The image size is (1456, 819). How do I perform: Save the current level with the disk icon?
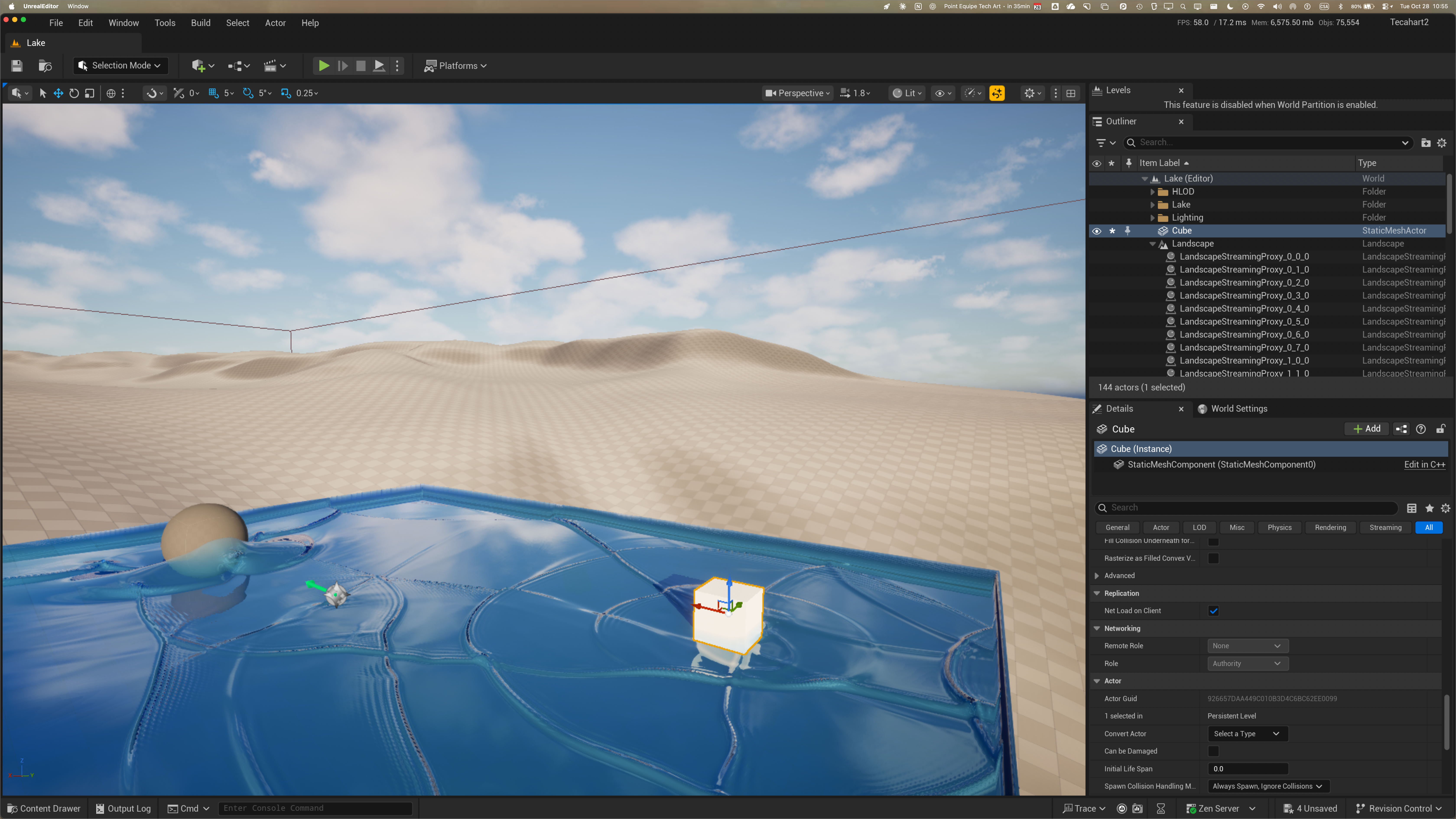[x=17, y=66]
